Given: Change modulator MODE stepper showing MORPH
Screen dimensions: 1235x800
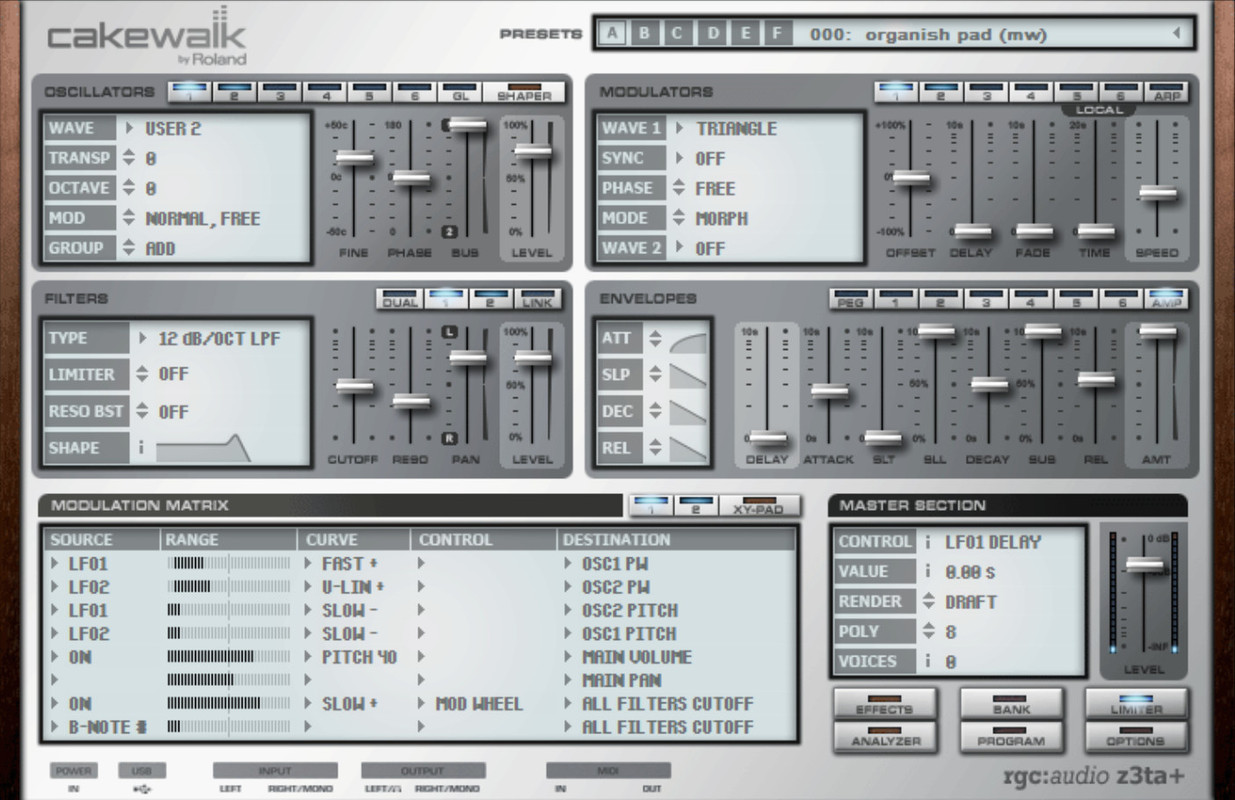Looking at the screenshot, I should pyautogui.click(x=680, y=218).
